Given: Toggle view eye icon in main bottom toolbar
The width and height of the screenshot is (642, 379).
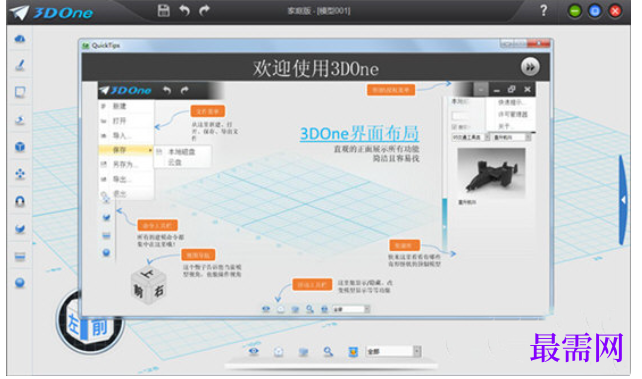Looking at the screenshot, I should coord(254,351).
